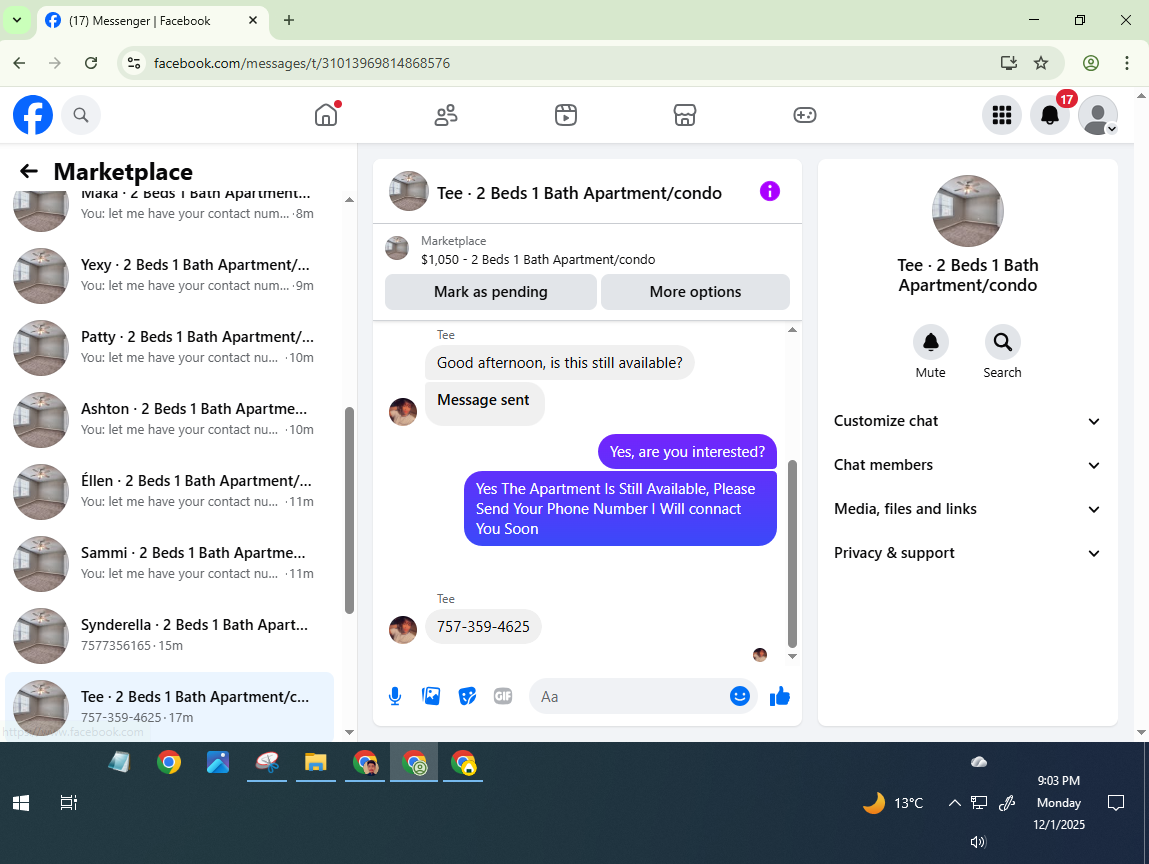Click the conversation list scrollbar thumb
Image resolution: width=1149 pixels, height=864 pixels.
pos(350,510)
